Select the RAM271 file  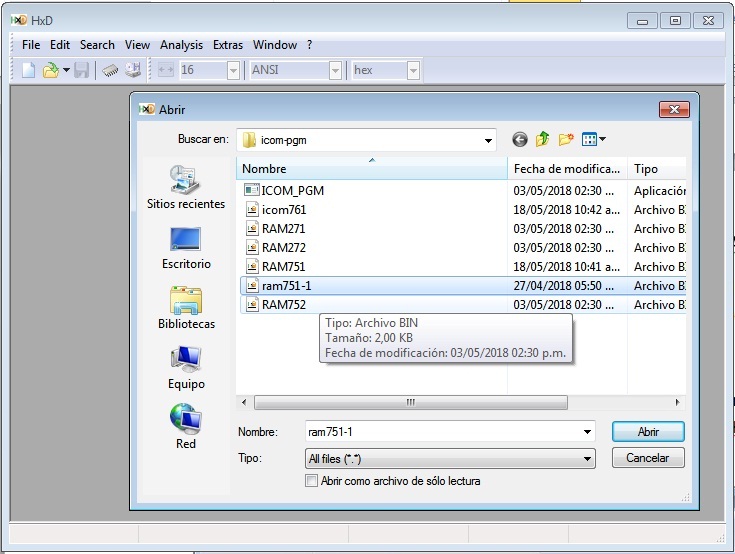[x=284, y=229]
